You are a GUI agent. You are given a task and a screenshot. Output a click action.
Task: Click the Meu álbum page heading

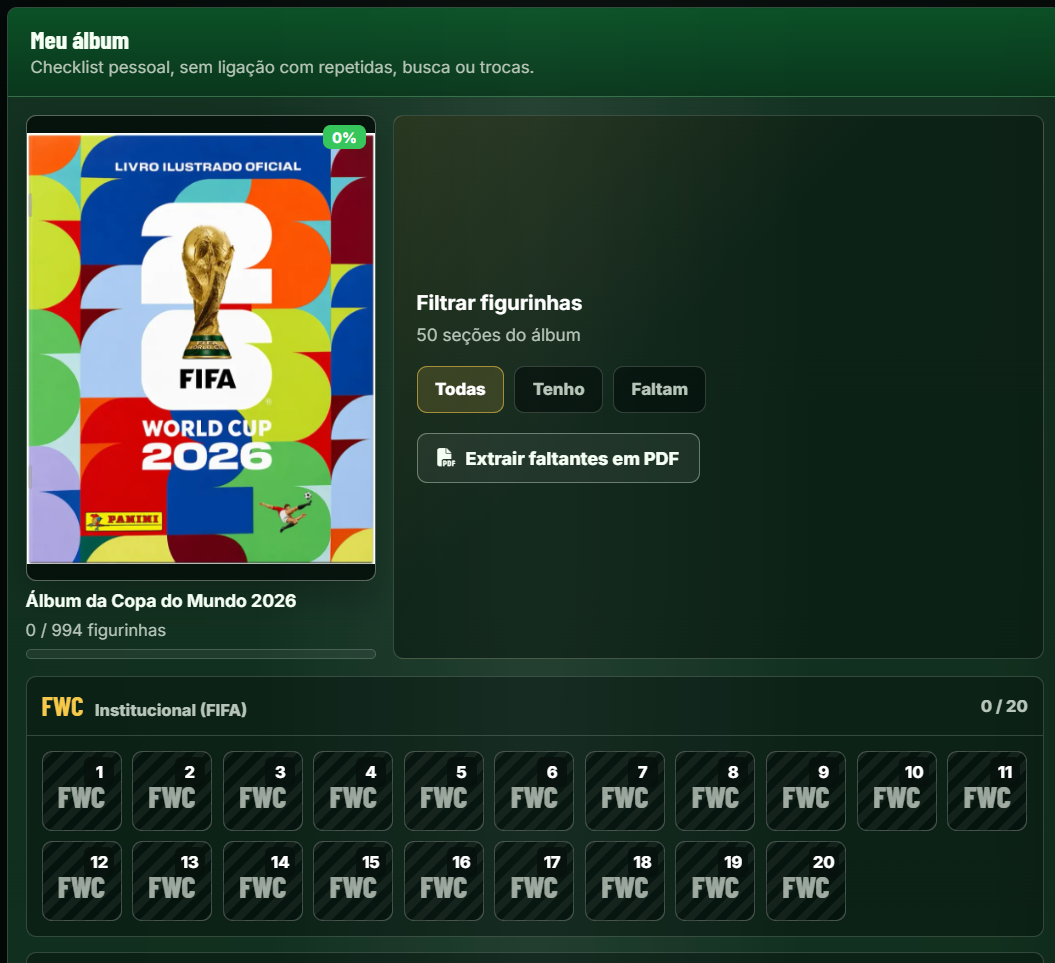point(79,41)
